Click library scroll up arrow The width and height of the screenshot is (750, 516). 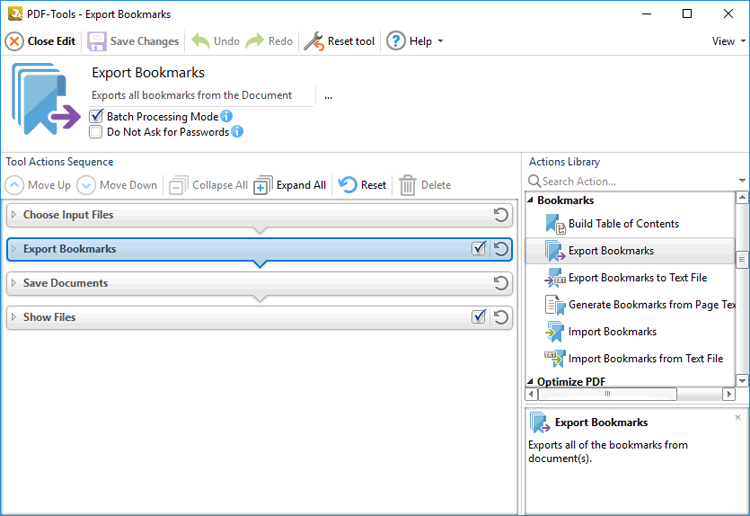click(742, 197)
